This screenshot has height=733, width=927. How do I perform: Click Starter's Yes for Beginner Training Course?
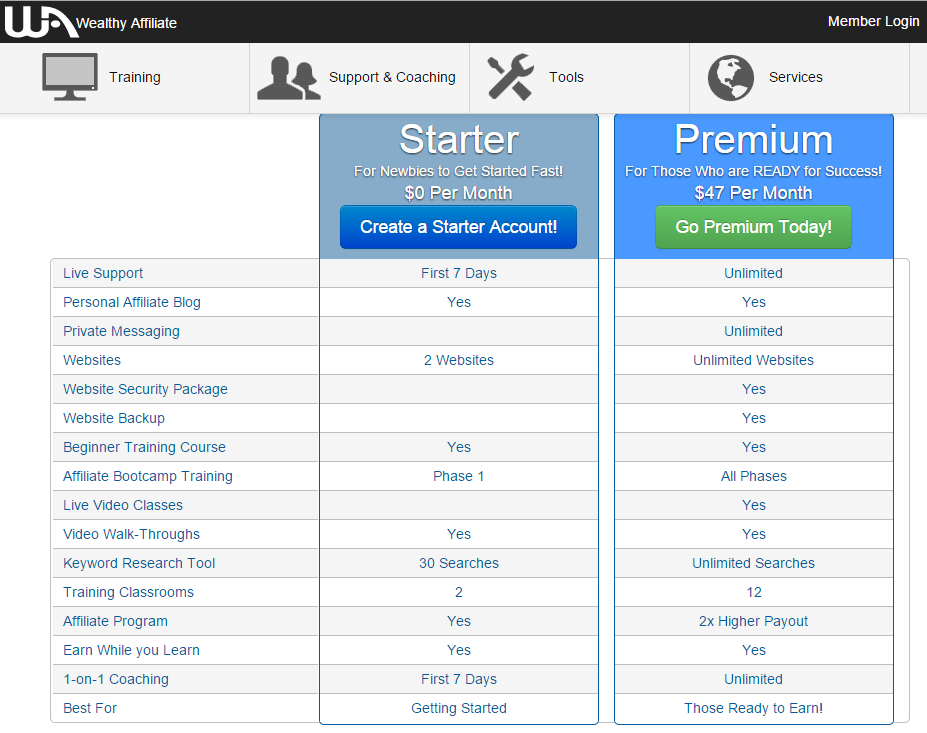[459, 447]
